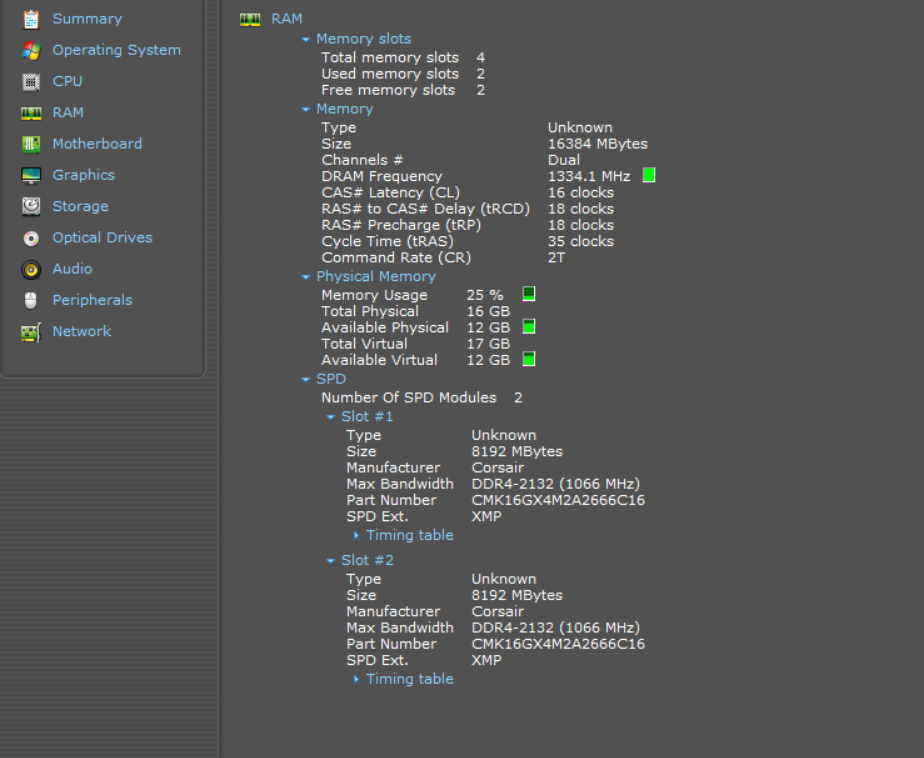The image size is (924, 758).
Task: Click the Peripherals mouse icon
Action: coord(31,301)
